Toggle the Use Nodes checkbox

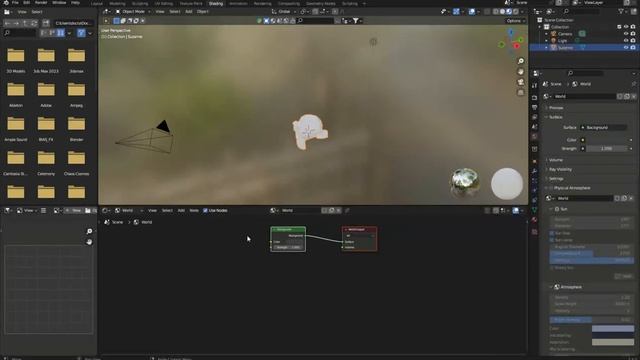(x=205, y=211)
